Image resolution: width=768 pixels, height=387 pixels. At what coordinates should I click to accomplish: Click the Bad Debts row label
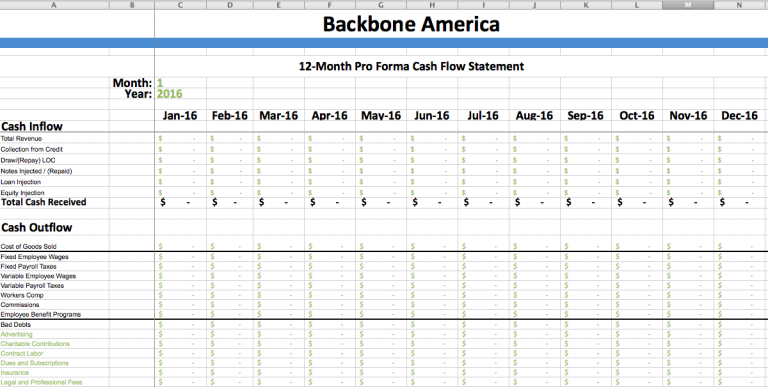point(16,324)
